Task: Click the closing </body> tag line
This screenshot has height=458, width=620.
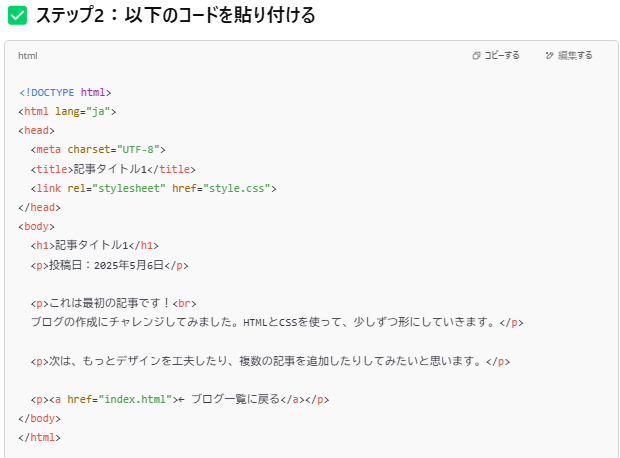Action: tap(40, 418)
